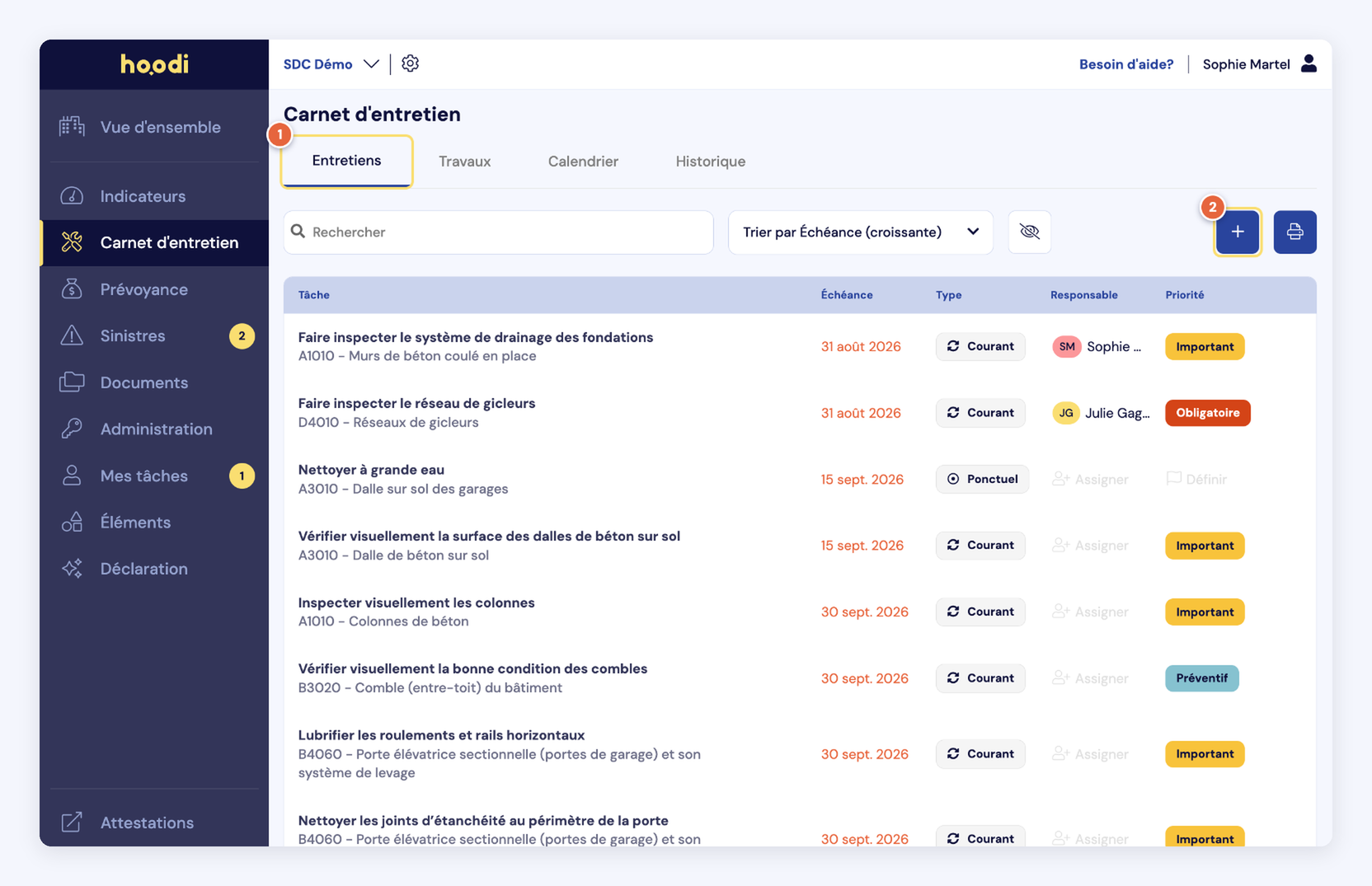
Task: Define priority for Nettoyer à grande eau
Action: click(1196, 480)
